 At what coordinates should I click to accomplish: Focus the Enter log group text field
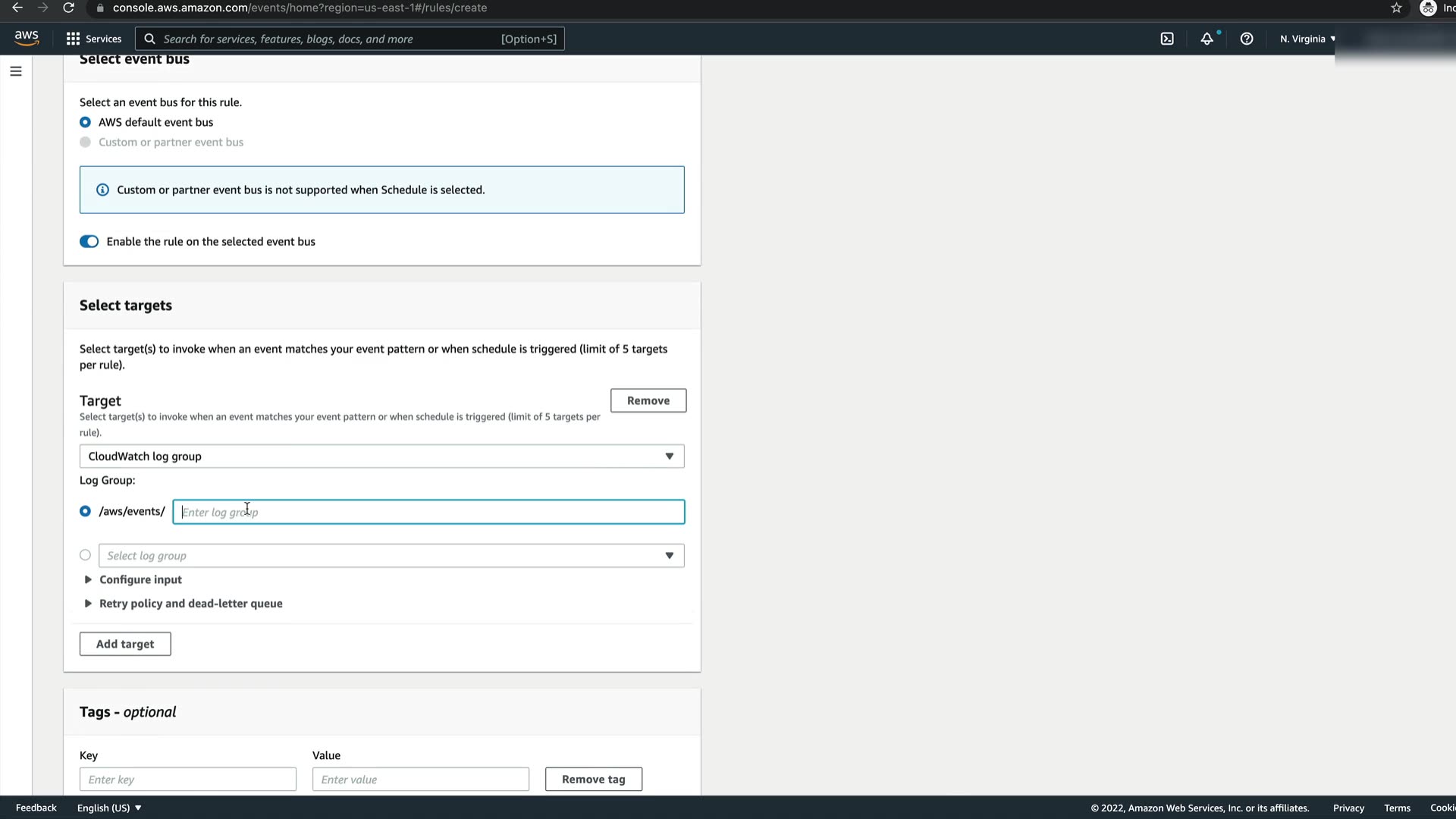point(428,512)
